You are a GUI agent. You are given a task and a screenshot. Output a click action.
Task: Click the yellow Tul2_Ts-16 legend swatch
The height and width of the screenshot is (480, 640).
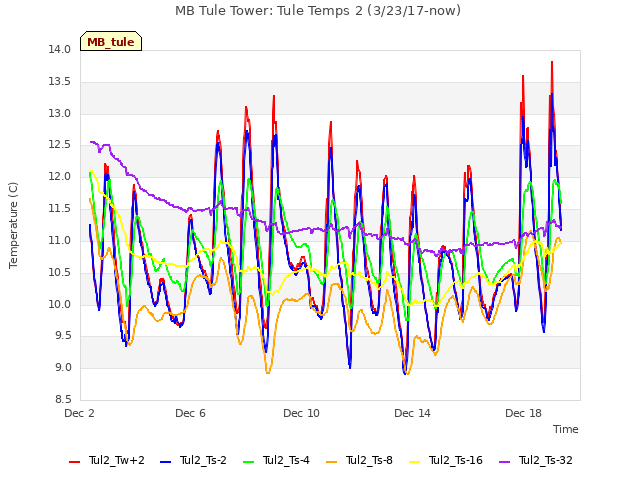point(415,462)
